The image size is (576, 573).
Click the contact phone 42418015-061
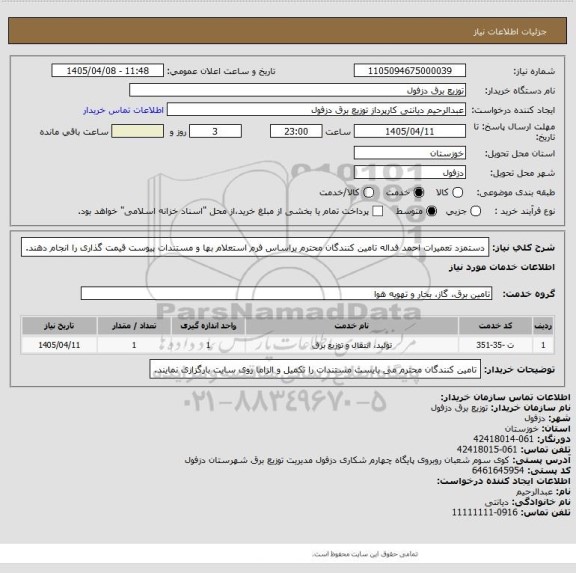coord(487,450)
